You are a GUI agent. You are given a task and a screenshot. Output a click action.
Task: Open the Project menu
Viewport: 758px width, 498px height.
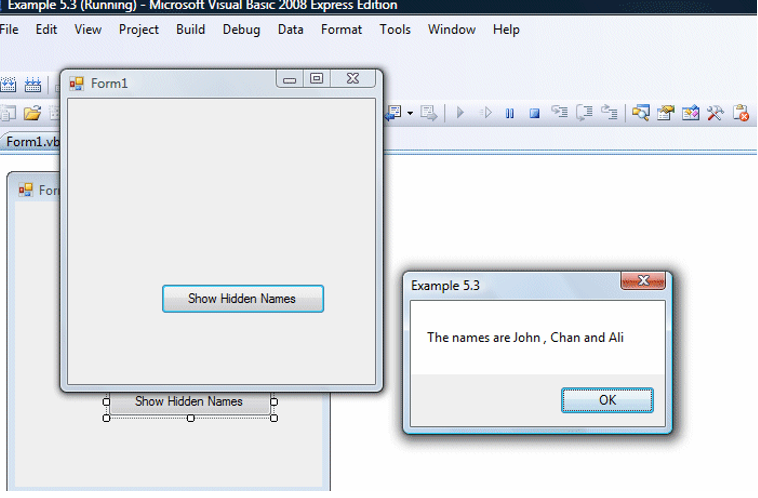click(139, 29)
